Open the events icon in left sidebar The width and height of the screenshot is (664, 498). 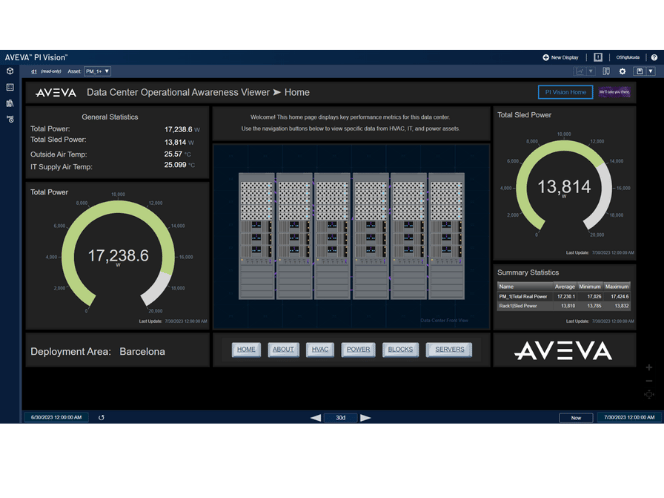tap(10, 119)
